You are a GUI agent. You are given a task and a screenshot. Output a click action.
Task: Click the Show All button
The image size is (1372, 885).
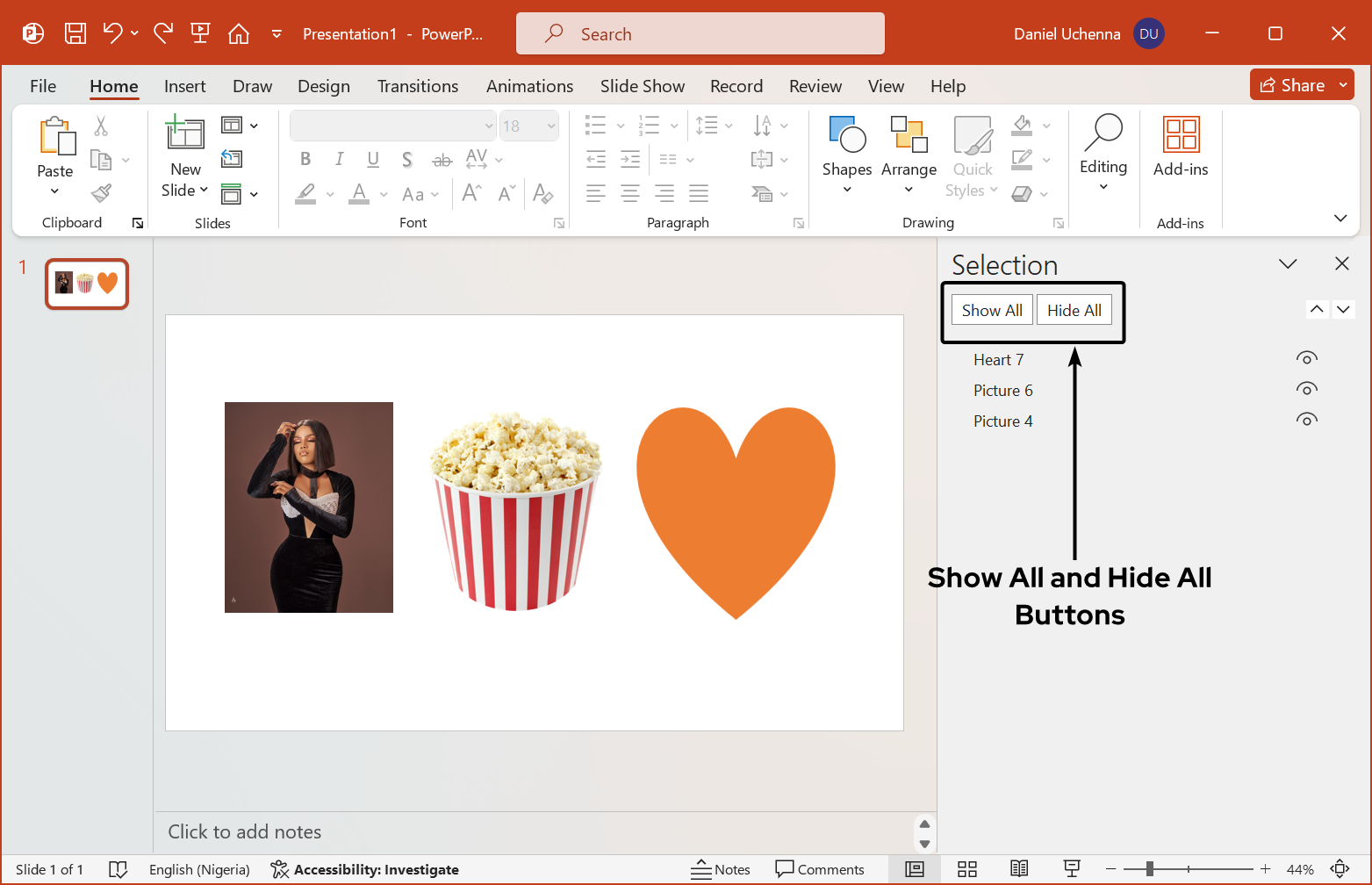coord(991,309)
